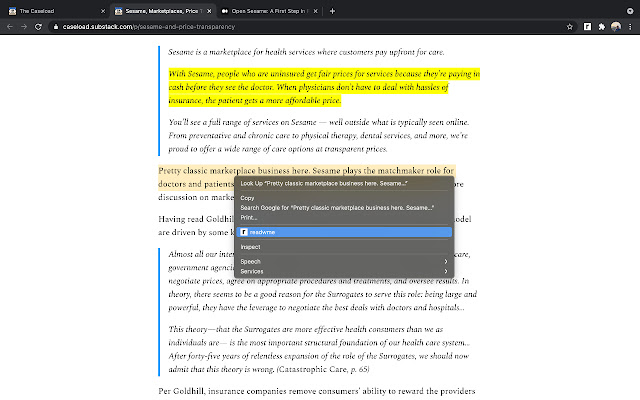The height and width of the screenshot is (400, 640).
Task: Select Inspect from context menu
Action: 344,247
